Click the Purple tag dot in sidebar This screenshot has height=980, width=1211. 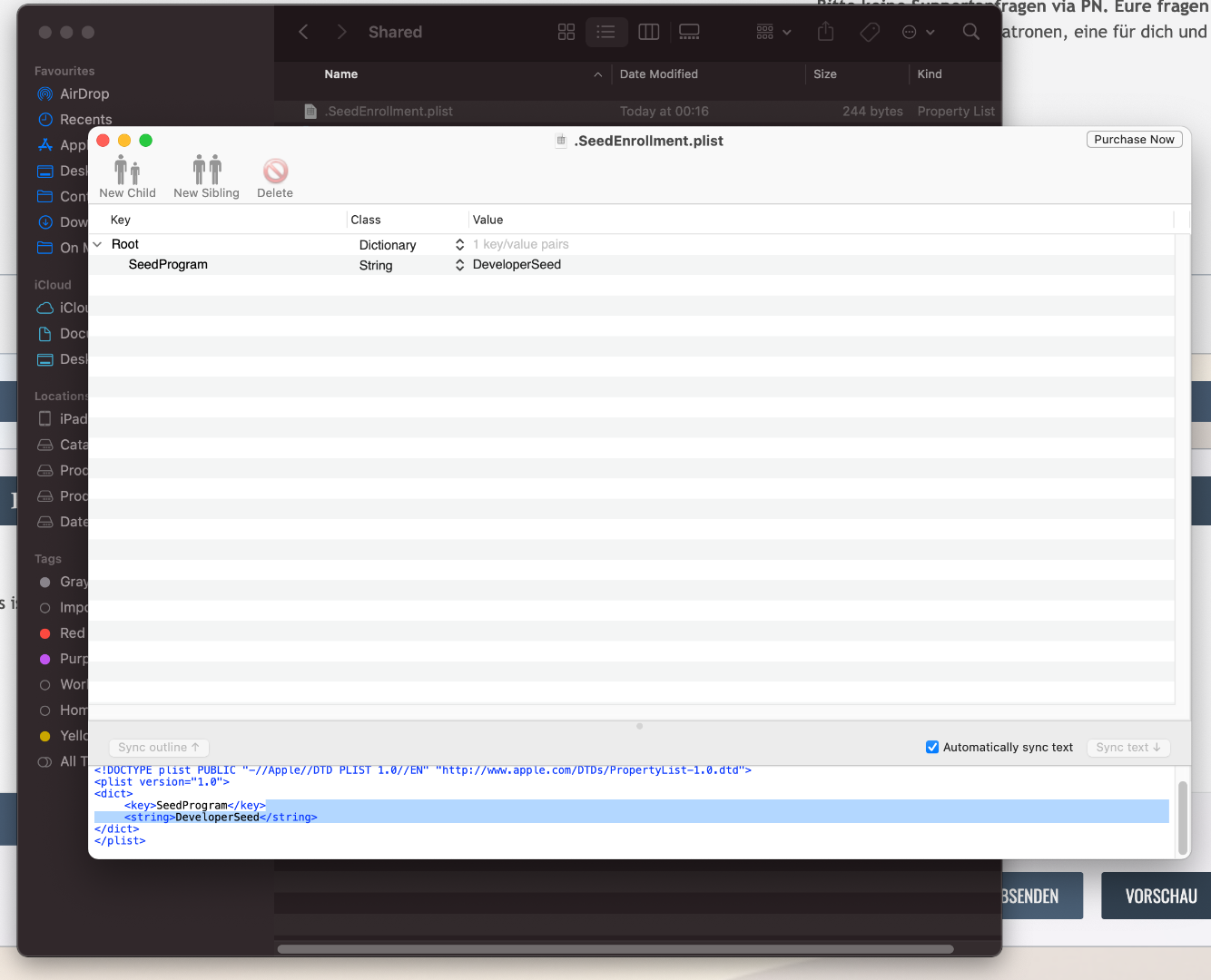pyautogui.click(x=45, y=659)
